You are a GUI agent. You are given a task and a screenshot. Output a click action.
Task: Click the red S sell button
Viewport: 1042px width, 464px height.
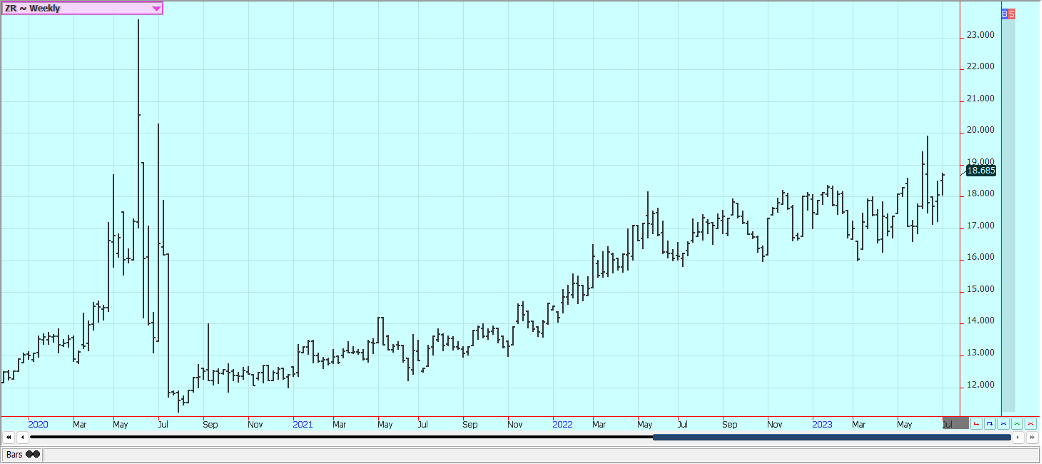pyautogui.click(x=1012, y=14)
